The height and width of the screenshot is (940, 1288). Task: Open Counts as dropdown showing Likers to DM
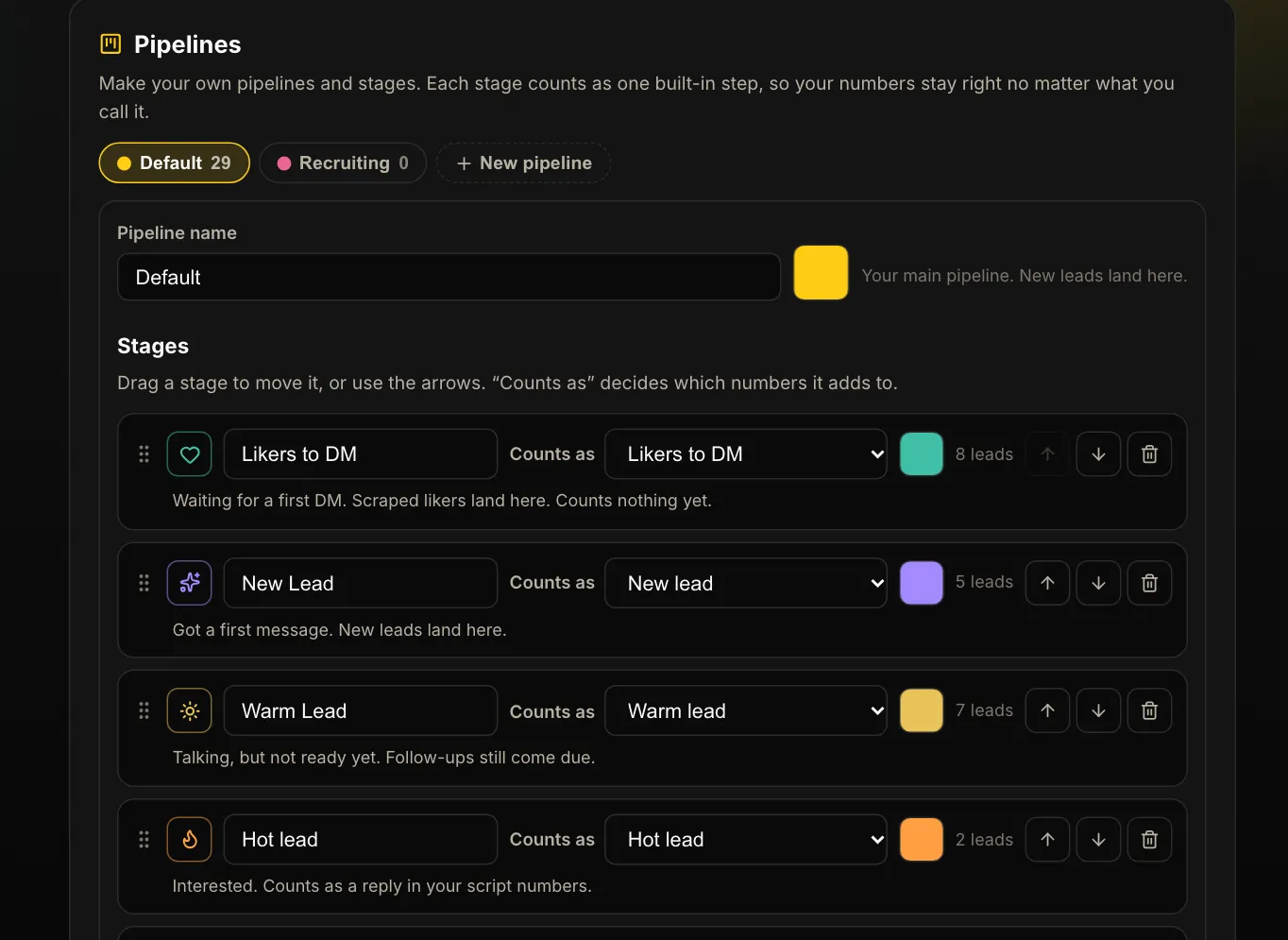(746, 454)
